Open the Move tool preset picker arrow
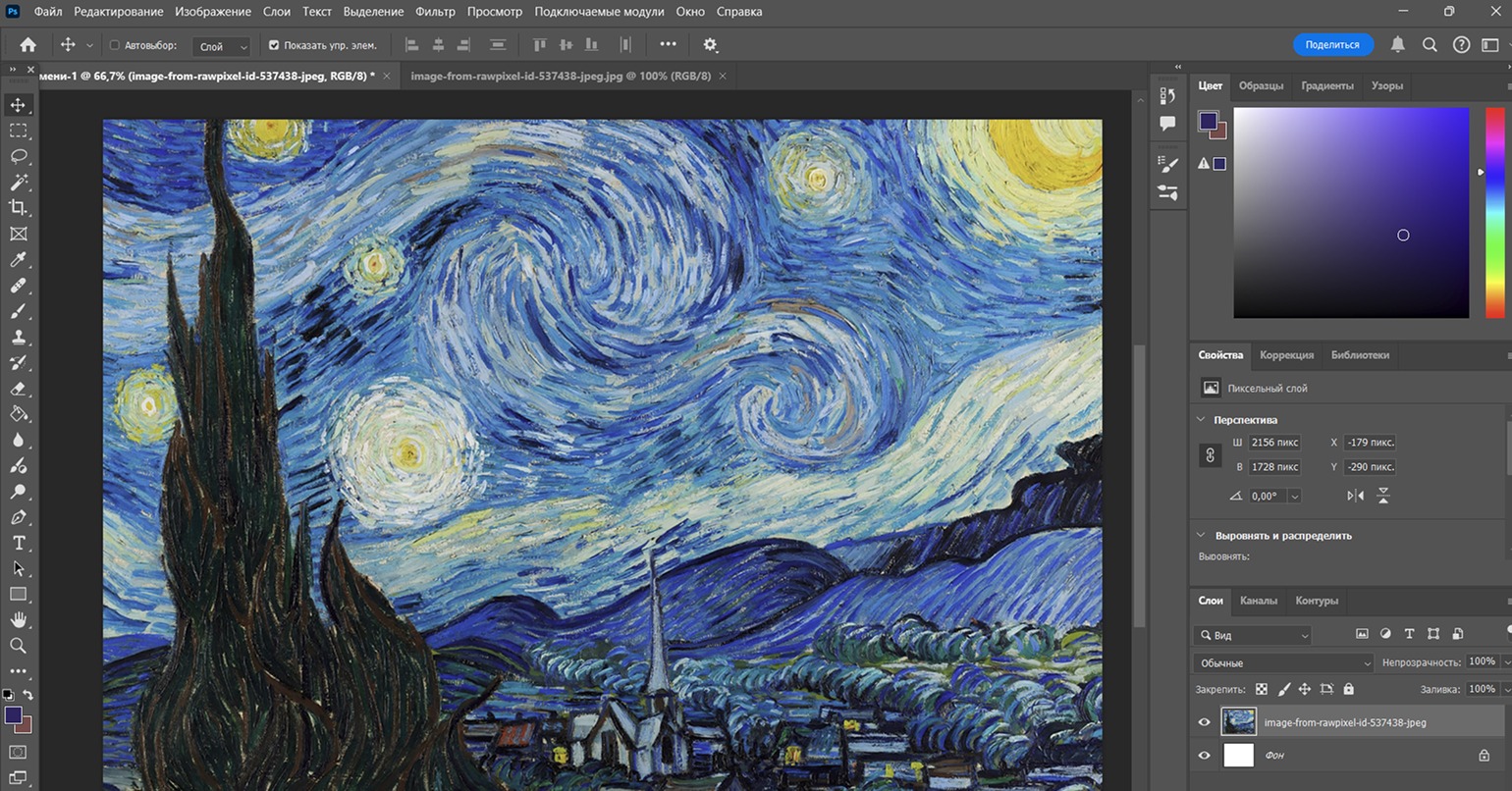This screenshot has height=791, width=1512. (89, 45)
